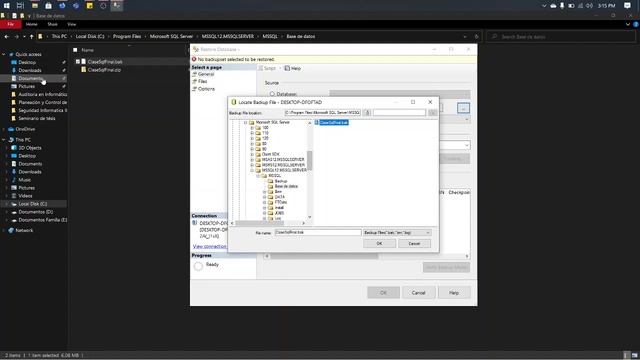This screenshot has height=360, width=640.
Task: Collapse the MSSQL12.MSSQLSERVER folder node
Action: point(252,171)
